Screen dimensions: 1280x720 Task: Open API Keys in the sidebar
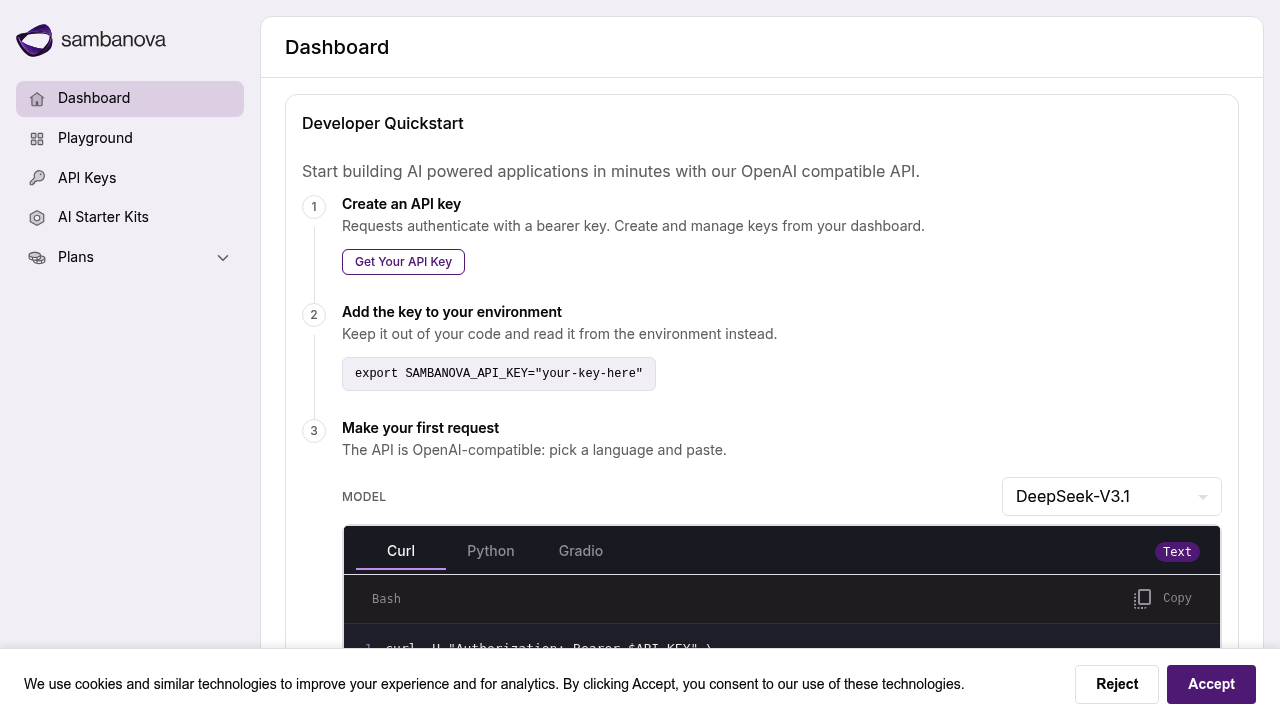[130, 178]
